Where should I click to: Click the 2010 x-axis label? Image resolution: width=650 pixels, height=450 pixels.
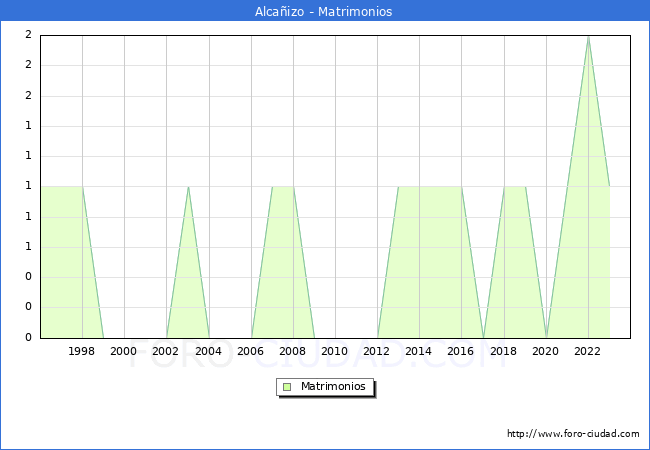(x=335, y=351)
